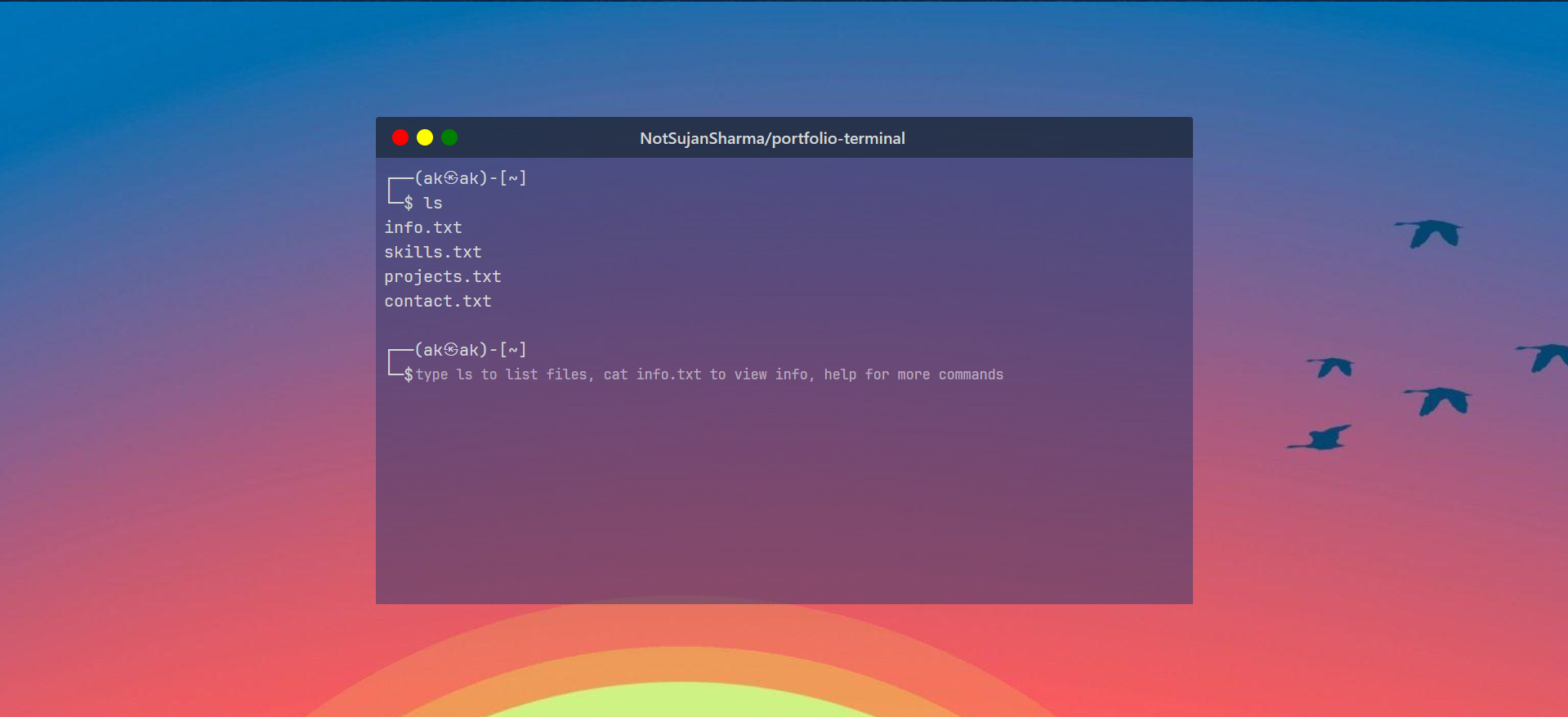Click the lowest flying bird silhouette
The image size is (1568, 717).
[x=1321, y=439]
